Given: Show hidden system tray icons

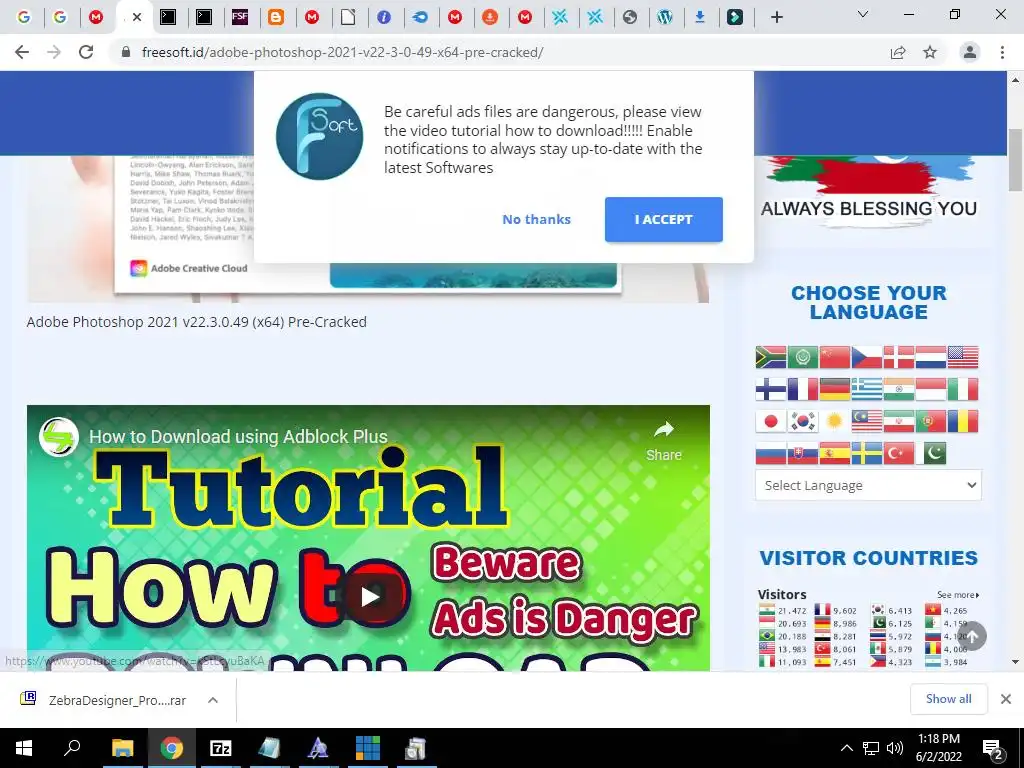Looking at the screenshot, I should click(x=846, y=748).
